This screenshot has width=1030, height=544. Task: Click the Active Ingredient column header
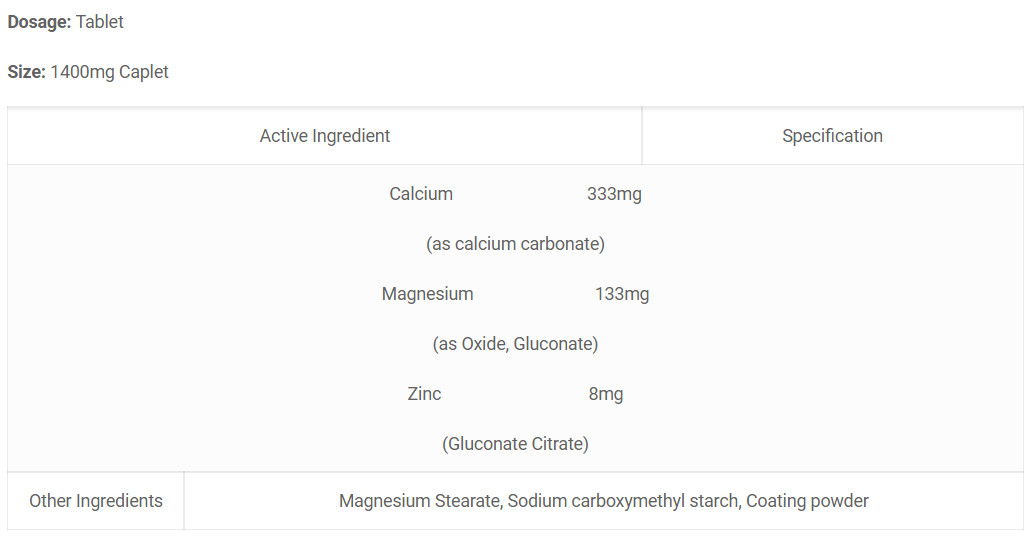(325, 135)
